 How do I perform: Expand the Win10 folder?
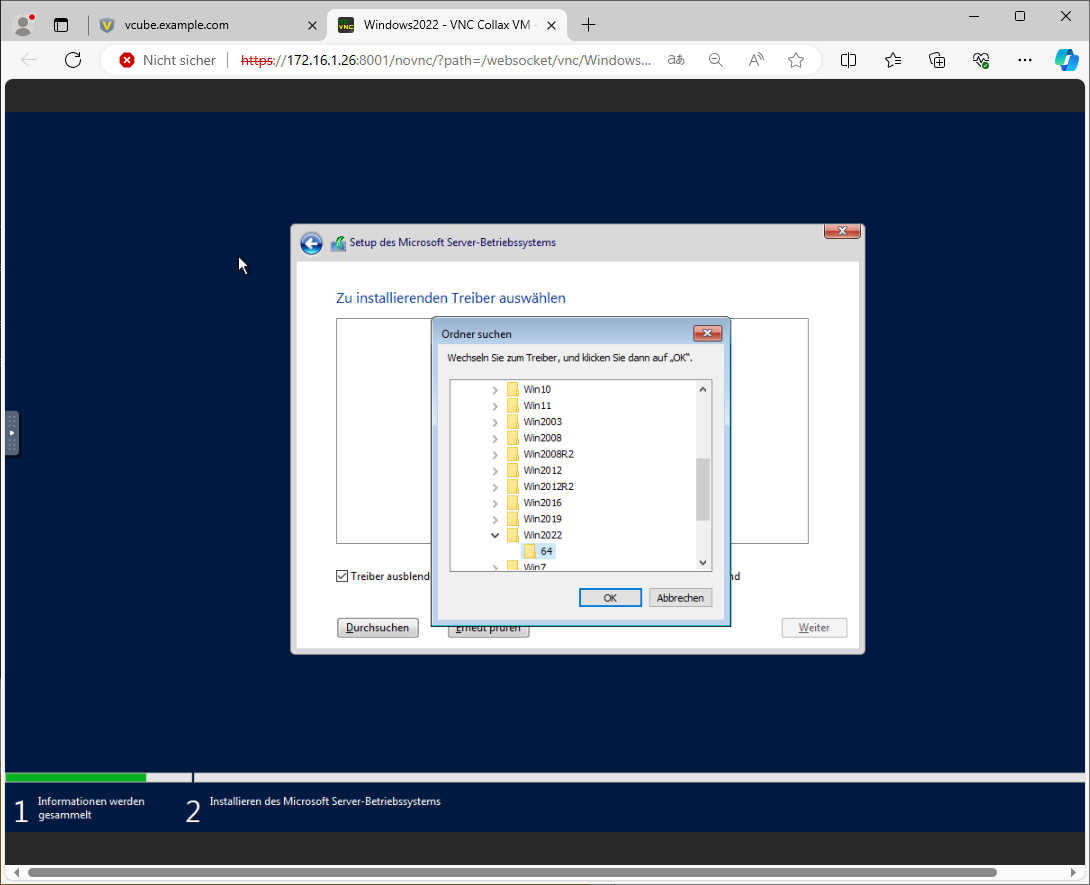495,390
